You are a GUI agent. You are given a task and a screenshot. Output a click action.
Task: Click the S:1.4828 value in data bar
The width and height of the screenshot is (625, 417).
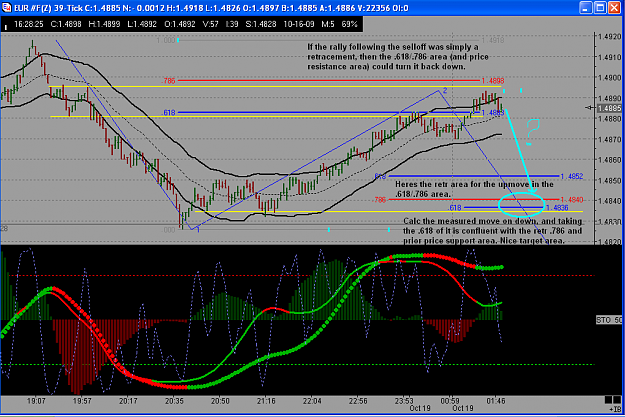point(261,24)
